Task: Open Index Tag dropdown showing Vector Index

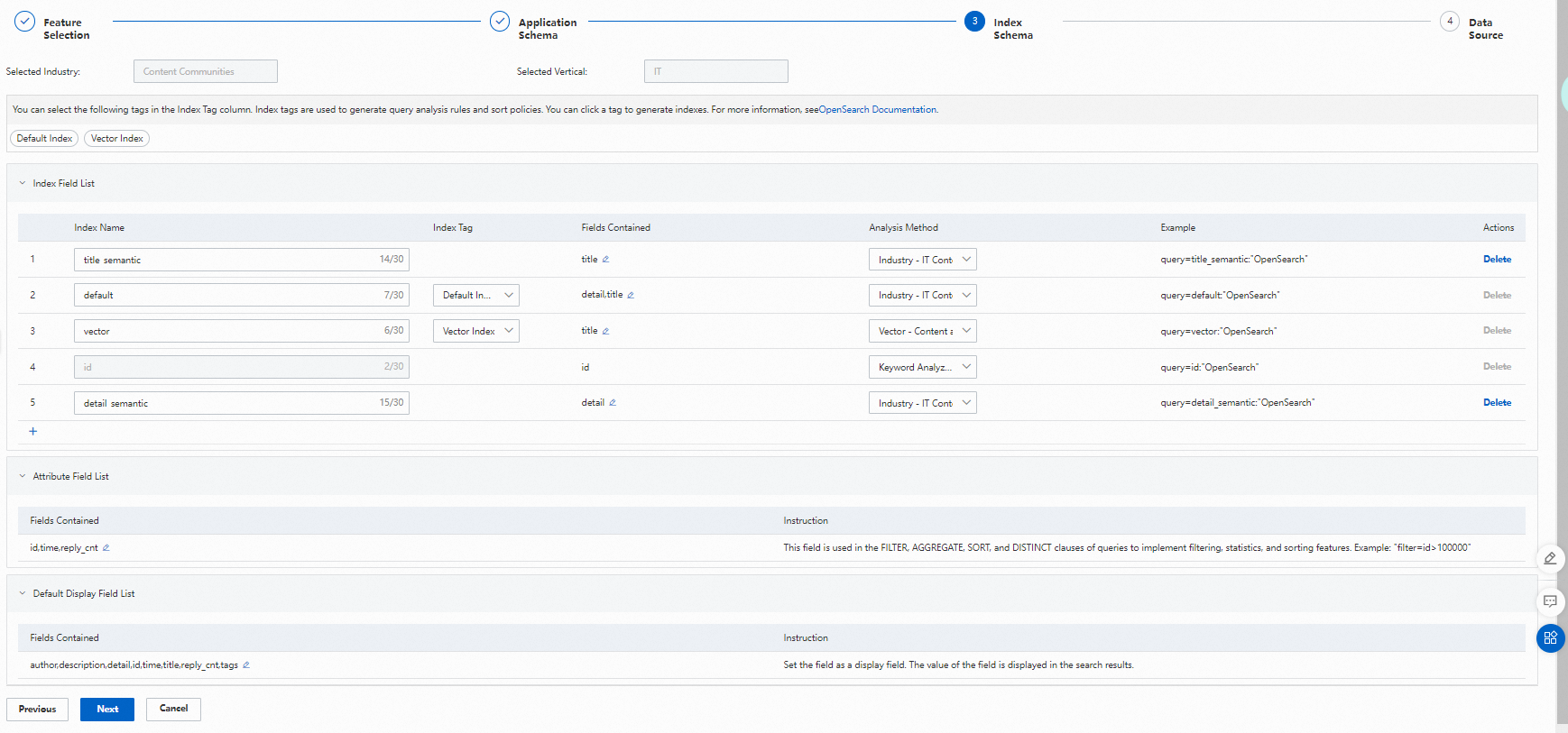Action: [x=476, y=331]
